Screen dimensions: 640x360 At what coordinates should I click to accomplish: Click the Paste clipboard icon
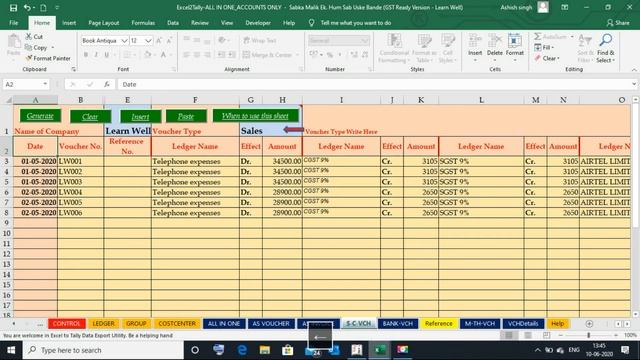point(13,42)
